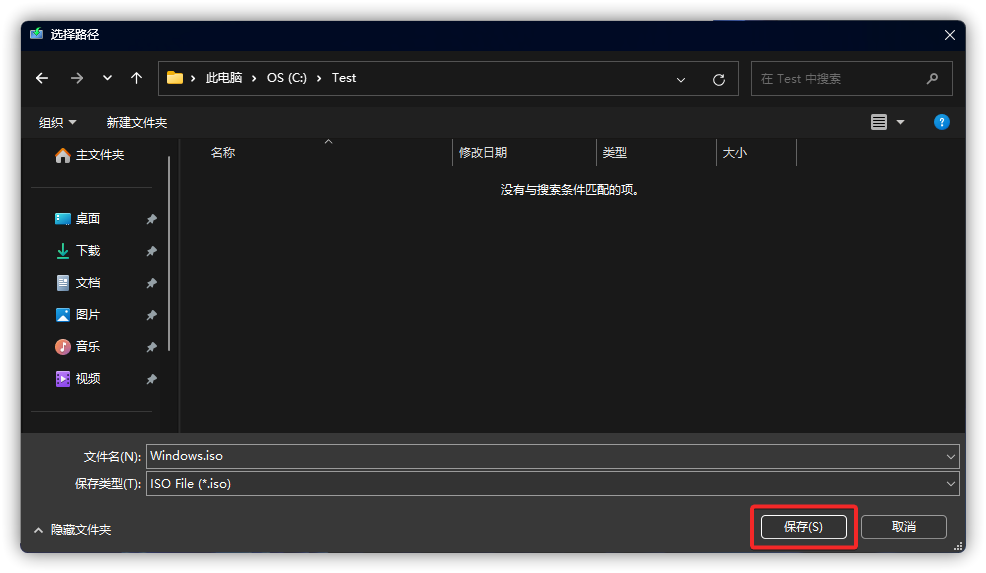Click pin icon next to 图片
986x573 pixels.
pyautogui.click(x=152, y=315)
